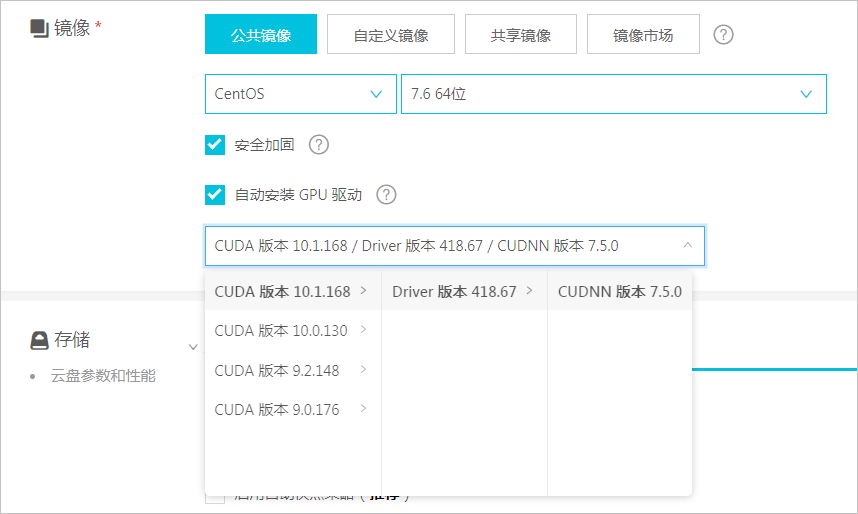This screenshot has width=858, height=514.
Task: Select CUDA 版本 9.2.148 option
Action: pos(293,371)
